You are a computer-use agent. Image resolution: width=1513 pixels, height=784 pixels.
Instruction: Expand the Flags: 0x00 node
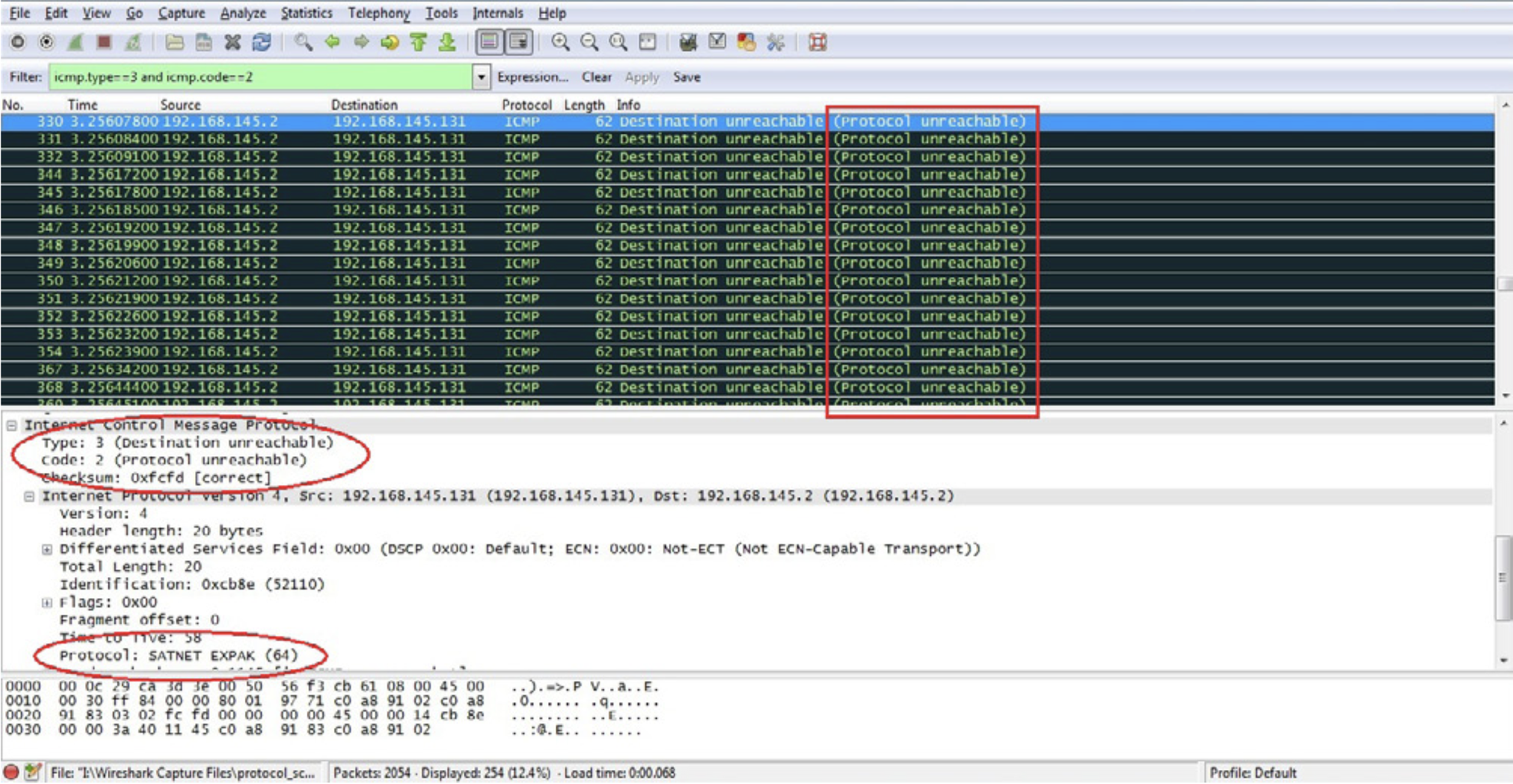[47, 603]
